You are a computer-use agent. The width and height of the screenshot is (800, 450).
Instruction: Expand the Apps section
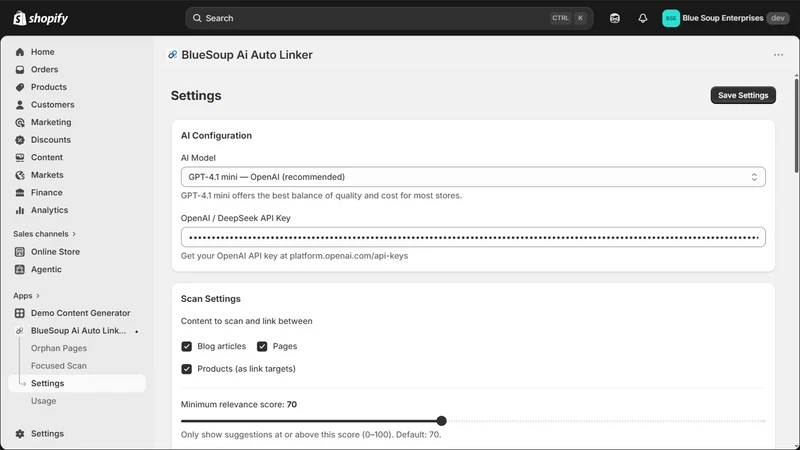pyautogui.click(x=27, y=295)
